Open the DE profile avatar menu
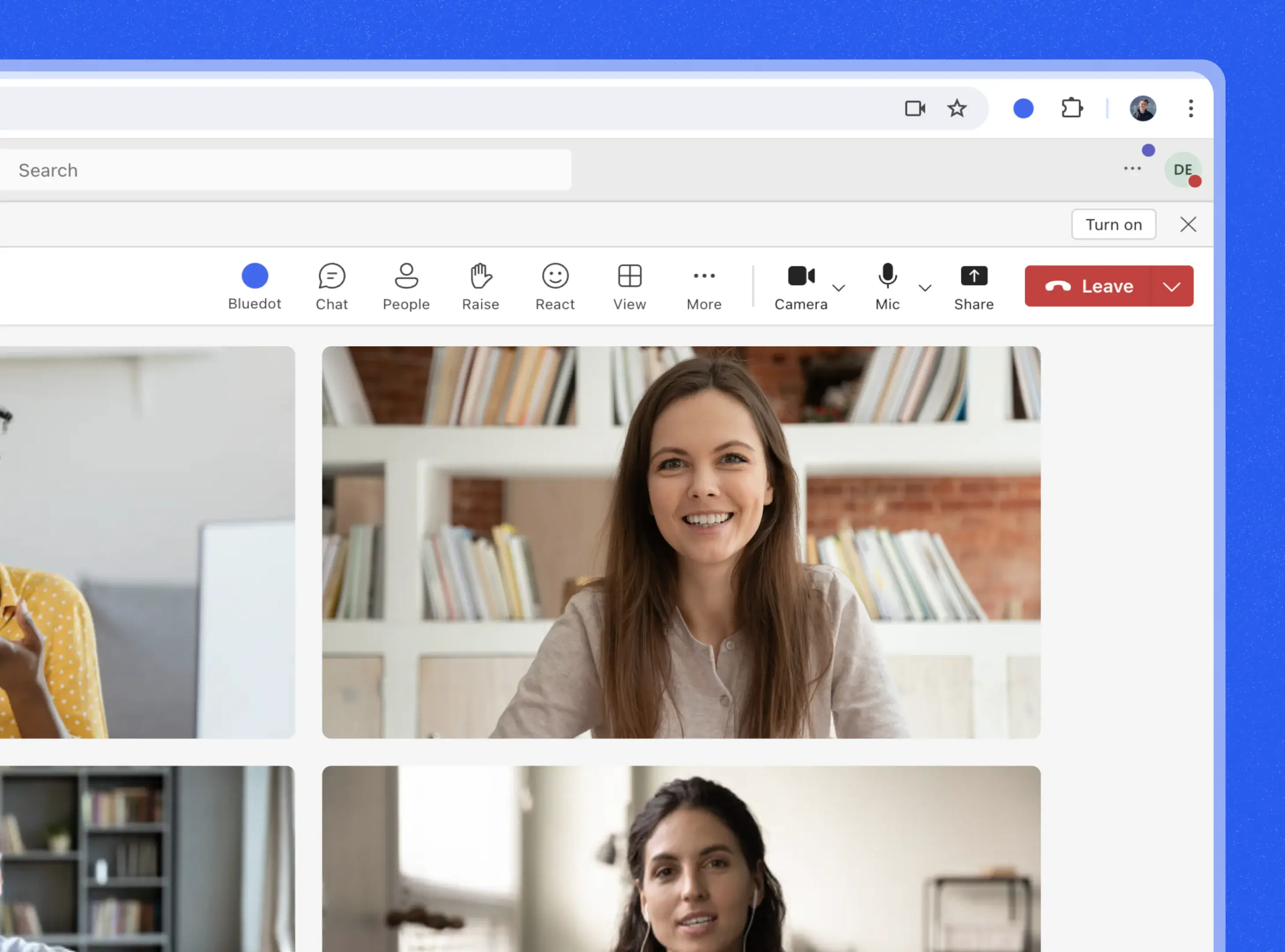 click(1182, 169)
